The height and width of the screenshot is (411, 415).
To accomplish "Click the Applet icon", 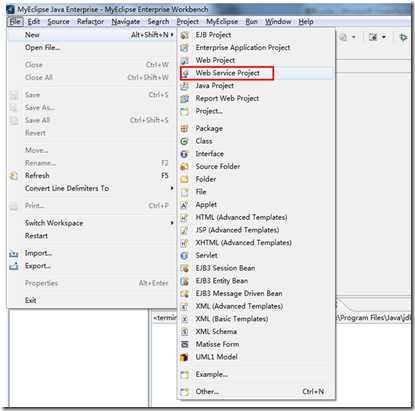I will click(184, 205).
